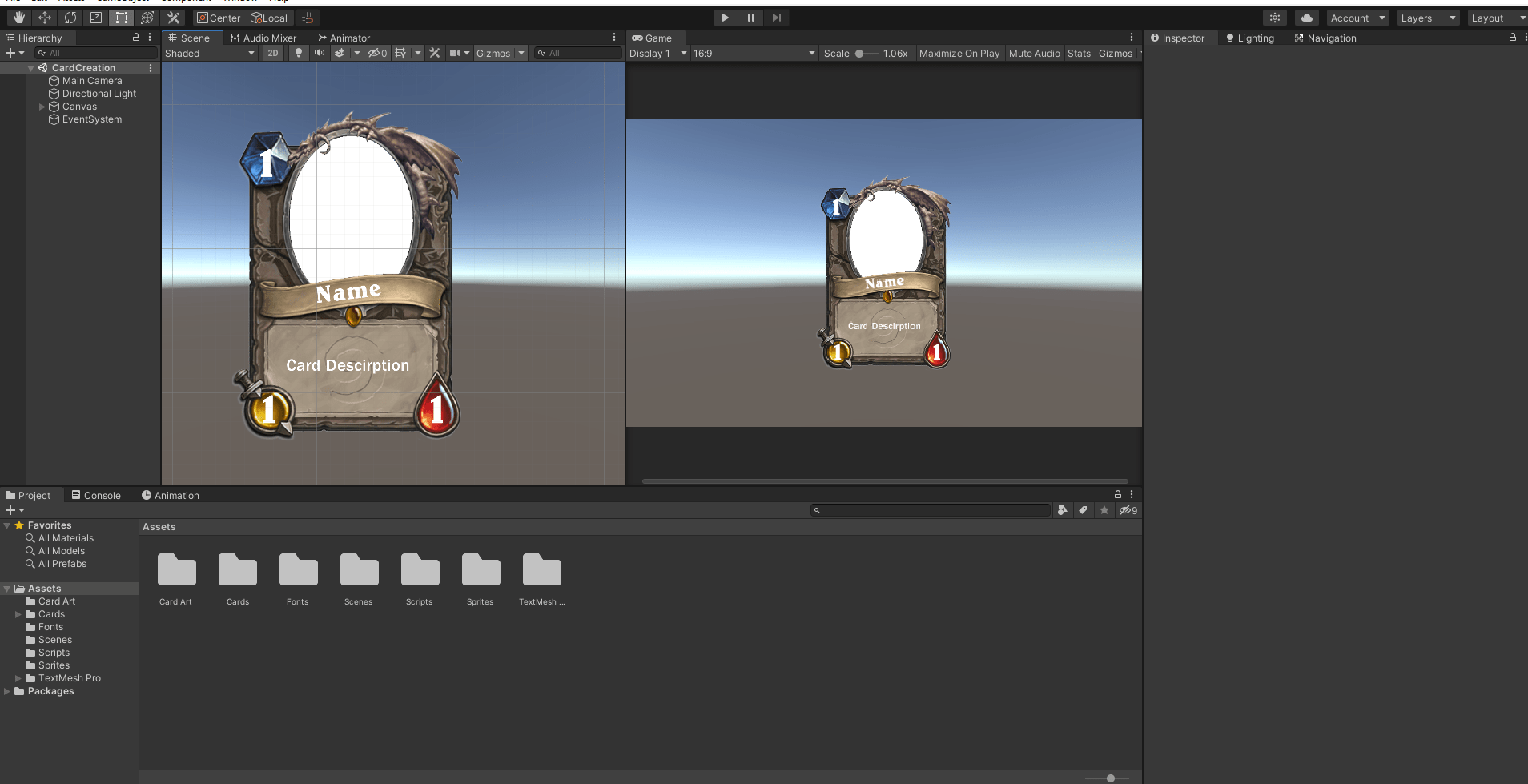Click the favorite star icon in Project toolbar

[x=1104, y=510]
